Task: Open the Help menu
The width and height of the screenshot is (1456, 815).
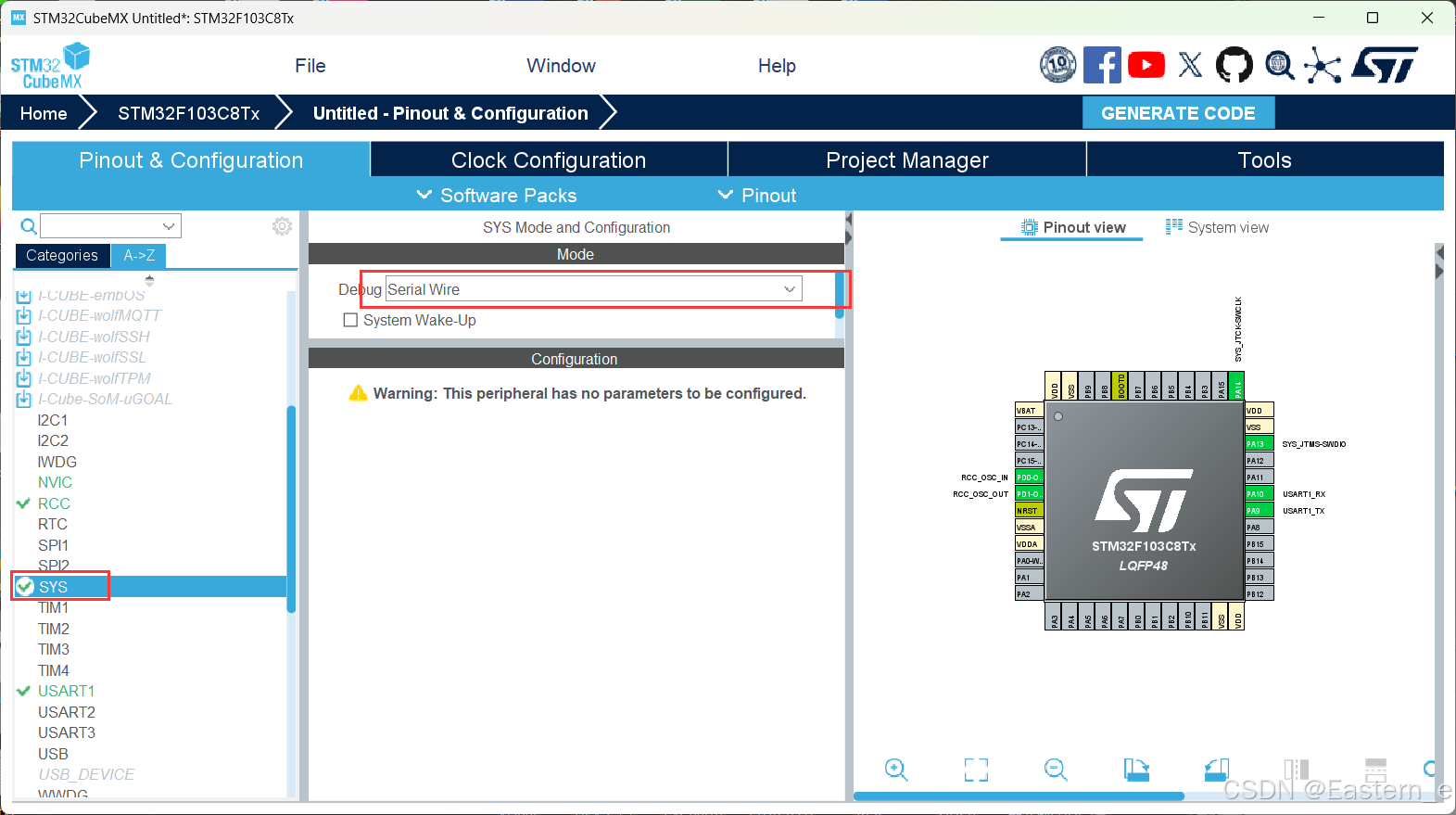Action: point(777,66)
